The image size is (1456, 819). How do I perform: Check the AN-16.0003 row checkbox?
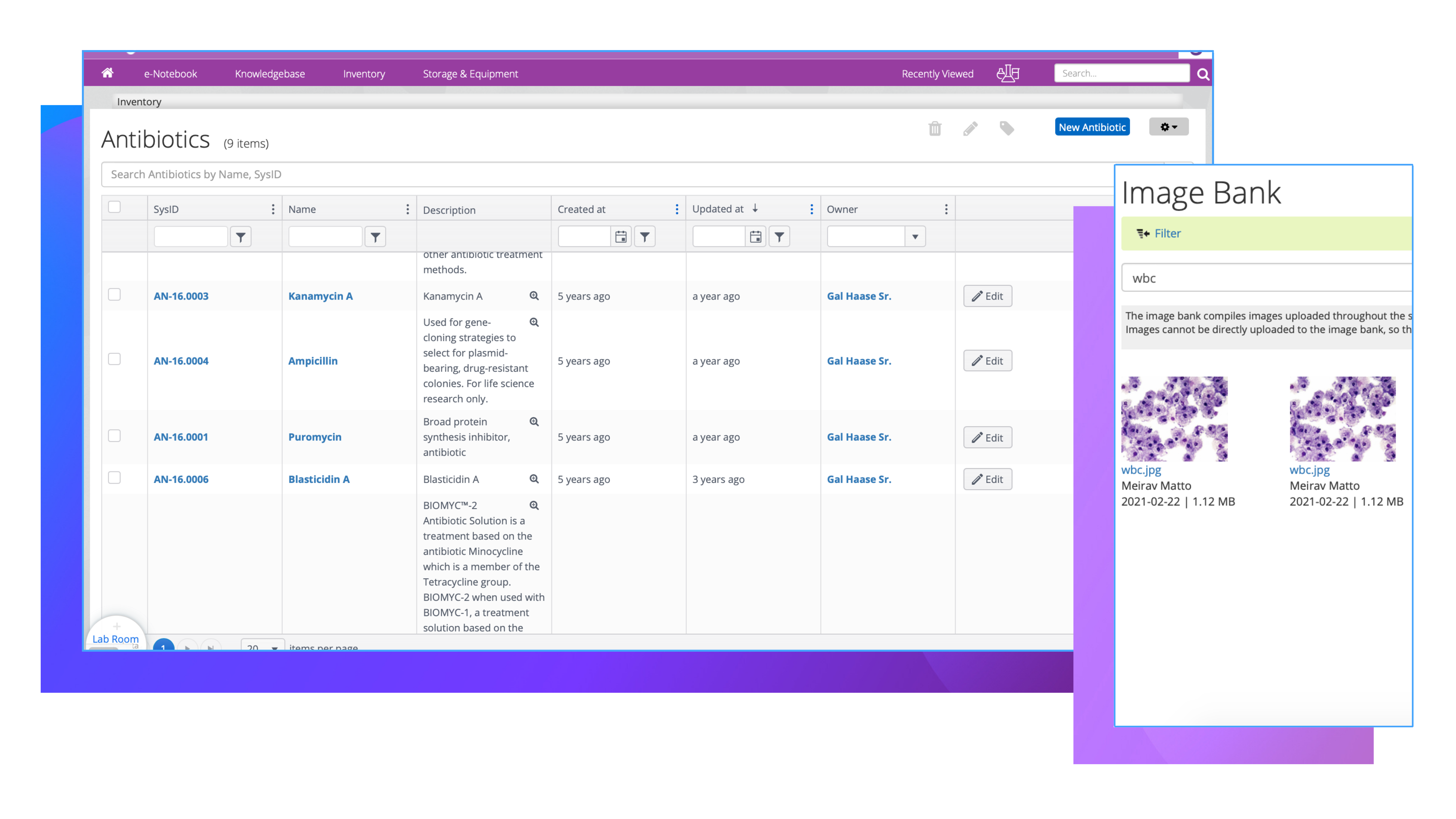(114, 294)
